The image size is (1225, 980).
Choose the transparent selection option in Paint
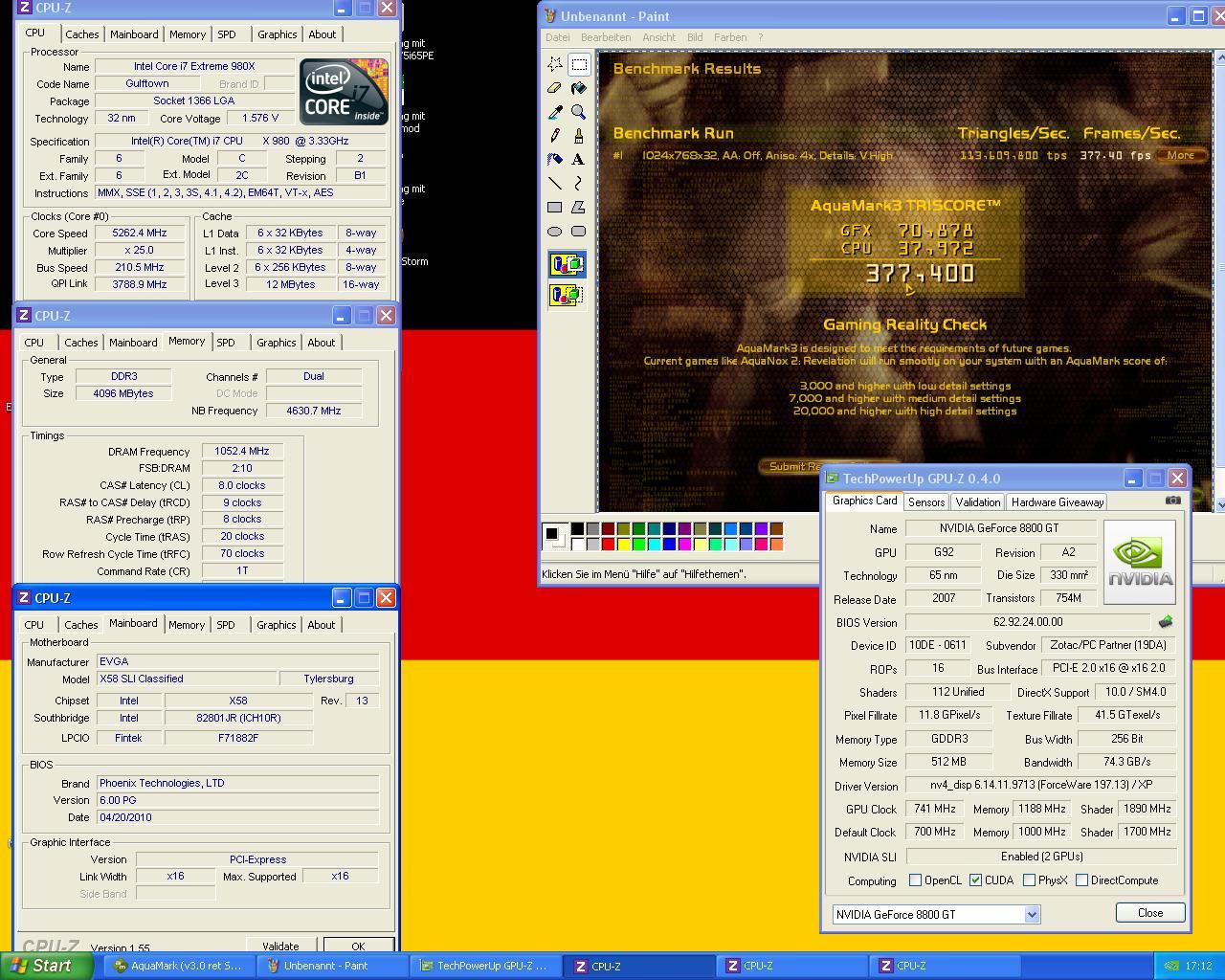(567, 295)
